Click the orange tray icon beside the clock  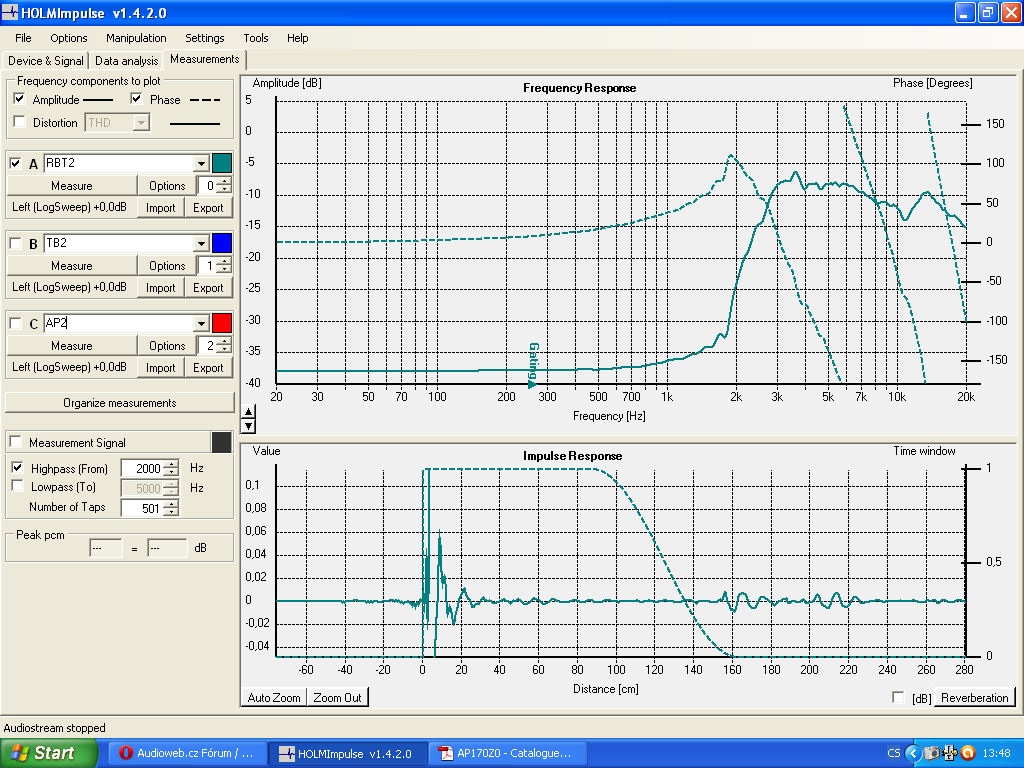click(x=968, y=753)
